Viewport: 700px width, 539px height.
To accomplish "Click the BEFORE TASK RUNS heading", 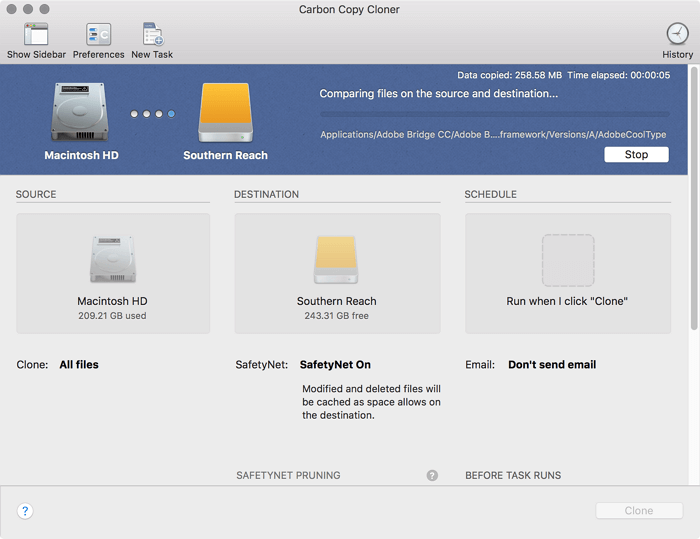I will (x=513, y=476).
